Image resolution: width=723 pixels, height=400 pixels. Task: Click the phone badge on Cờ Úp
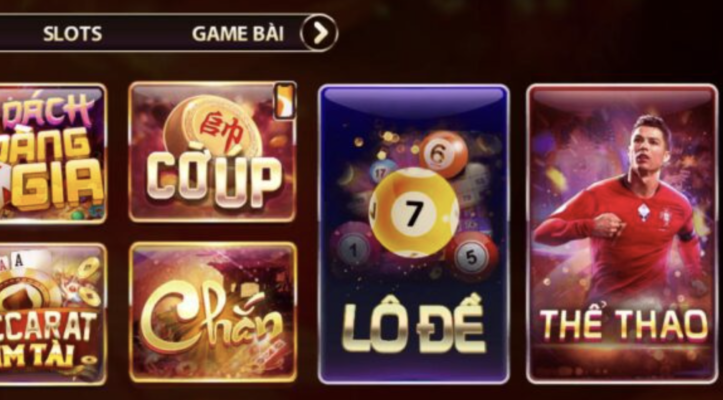[284, 101]
